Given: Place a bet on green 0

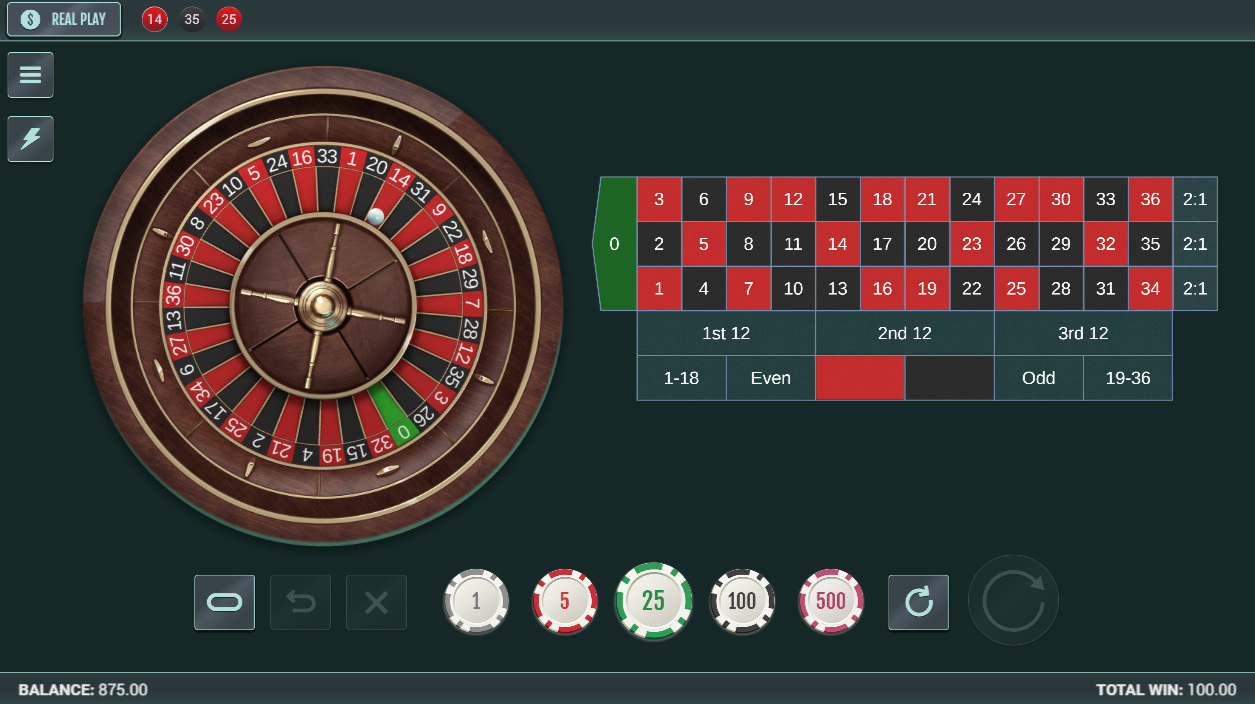Looking at the screenshot, I should (614, 244).
